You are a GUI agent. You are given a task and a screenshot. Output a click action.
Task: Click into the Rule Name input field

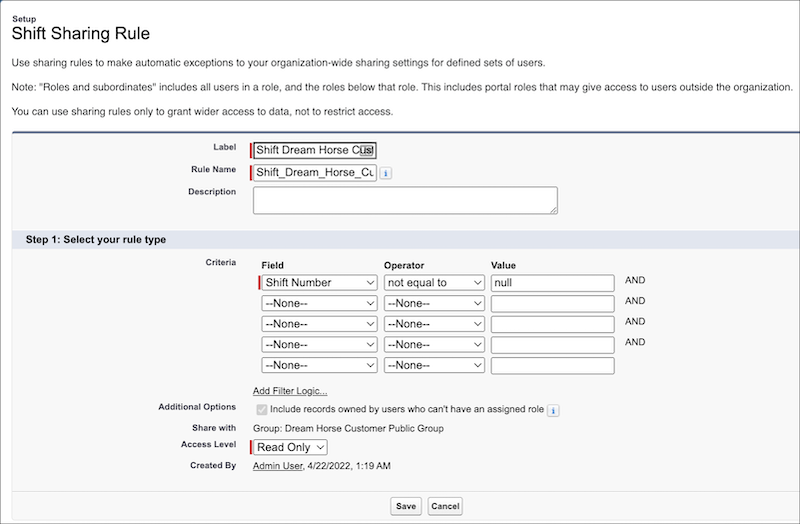click(x=315, y=173)
